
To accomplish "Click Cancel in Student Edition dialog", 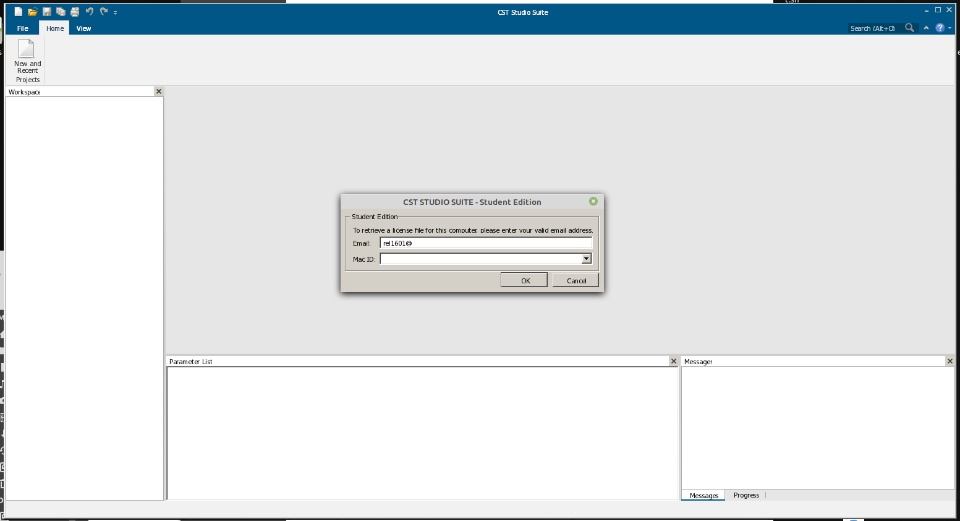I will pos(576,280).
